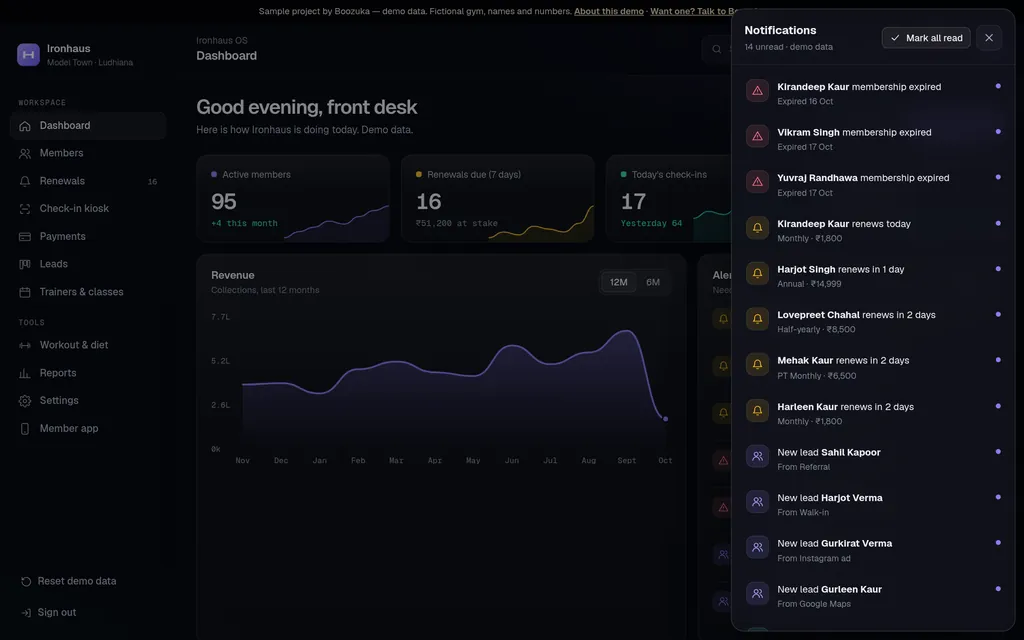Open Mehak Kaur renews in 2 days

tap(873, 368)
